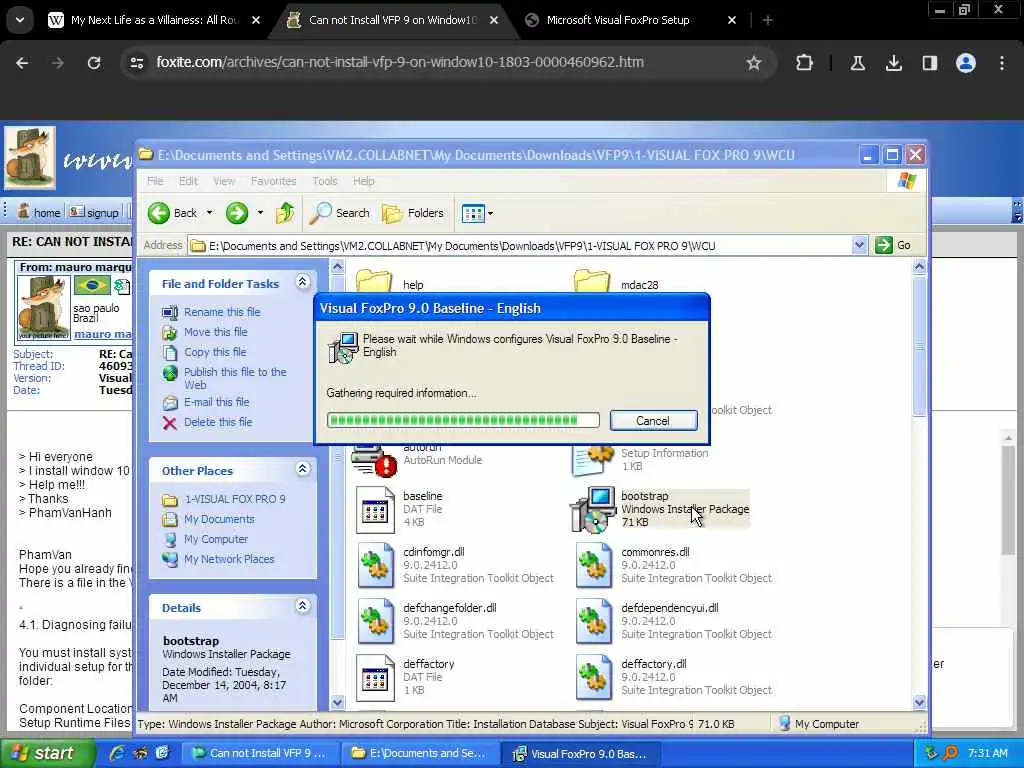Screen dimensions: 1024x768
Task: Open Explorer Tools menu
Action: pos(325,181)
